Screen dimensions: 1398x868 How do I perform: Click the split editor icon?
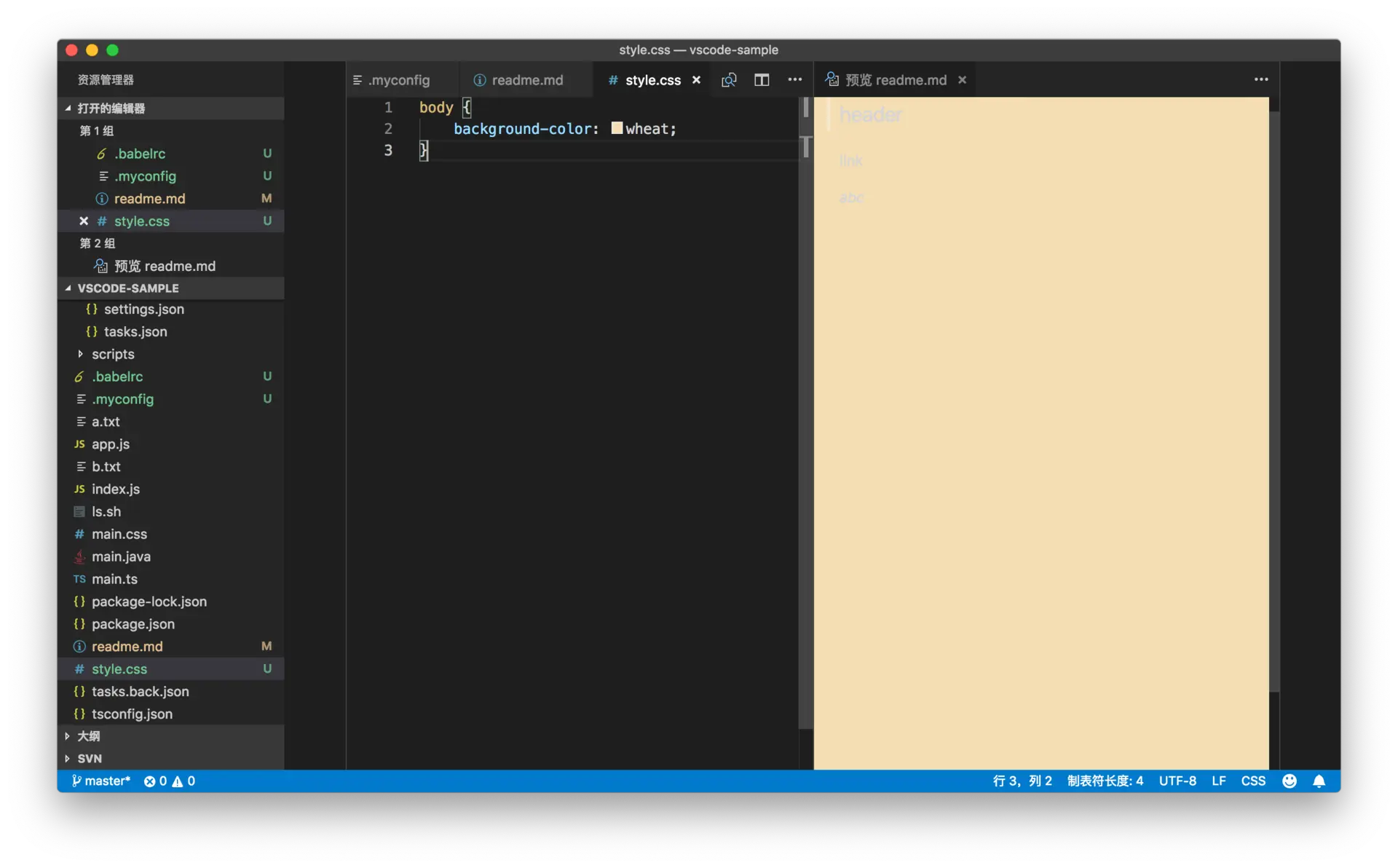pos(762,80)
